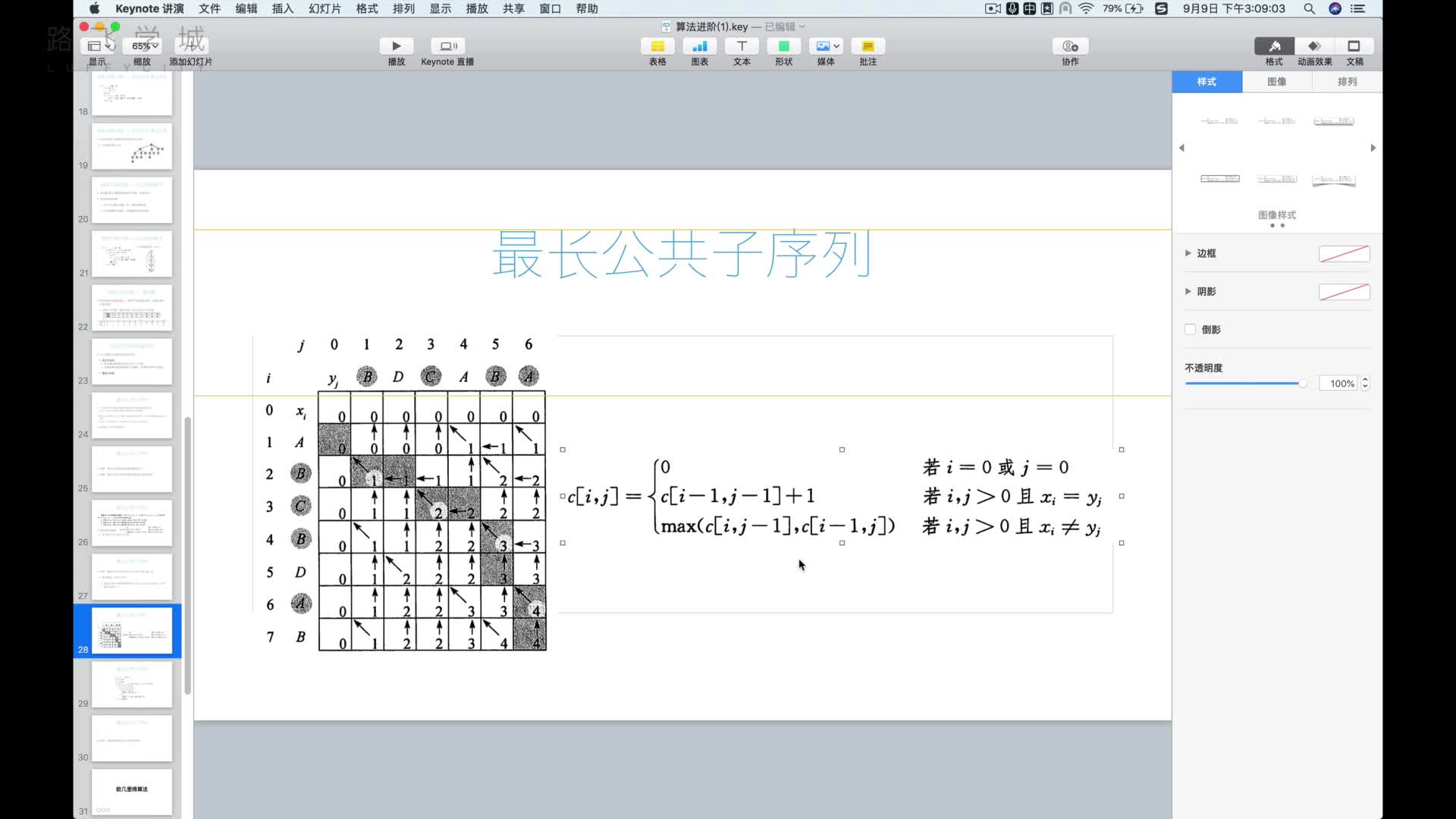Select slide 31 thumbnail

tap(132, 792)
